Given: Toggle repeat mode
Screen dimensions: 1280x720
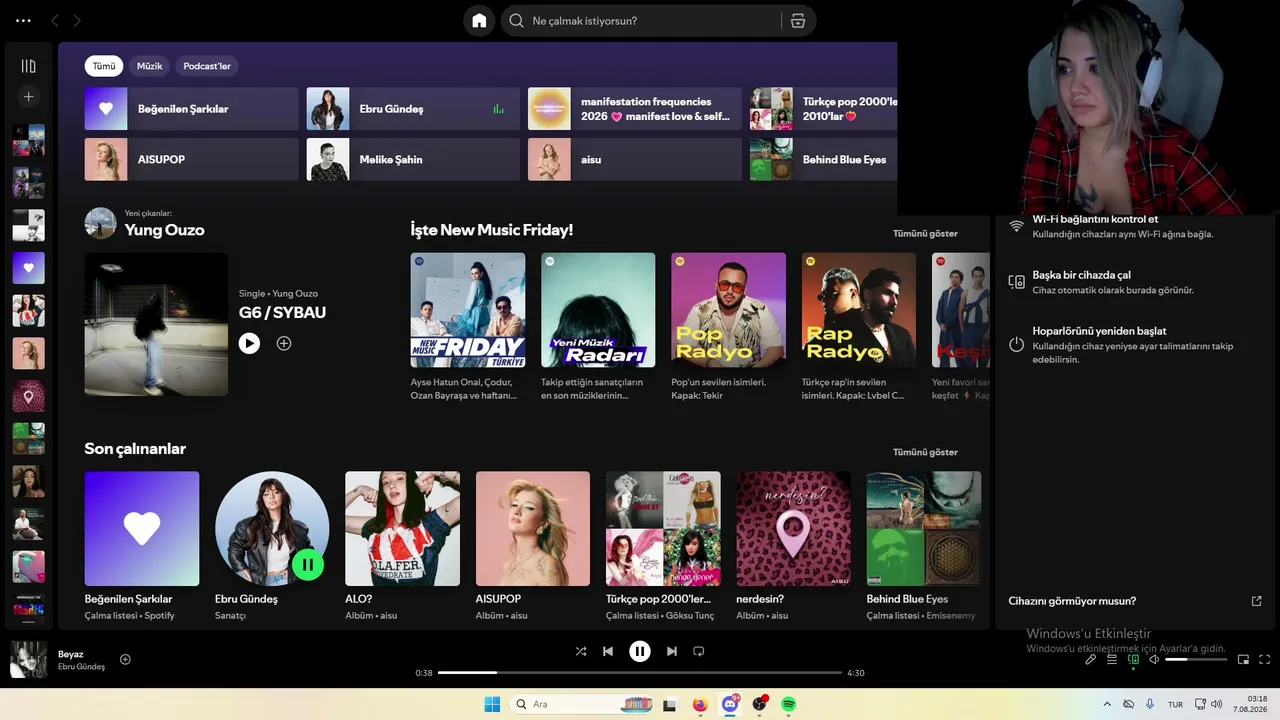Looking at the screenshot, I should (699, 651).
